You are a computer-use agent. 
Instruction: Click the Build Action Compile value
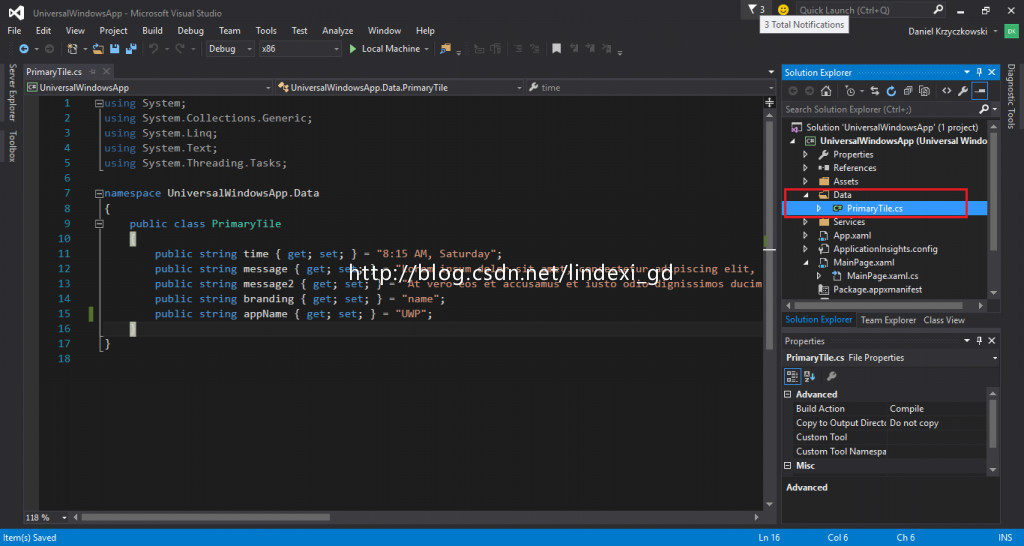906,409
